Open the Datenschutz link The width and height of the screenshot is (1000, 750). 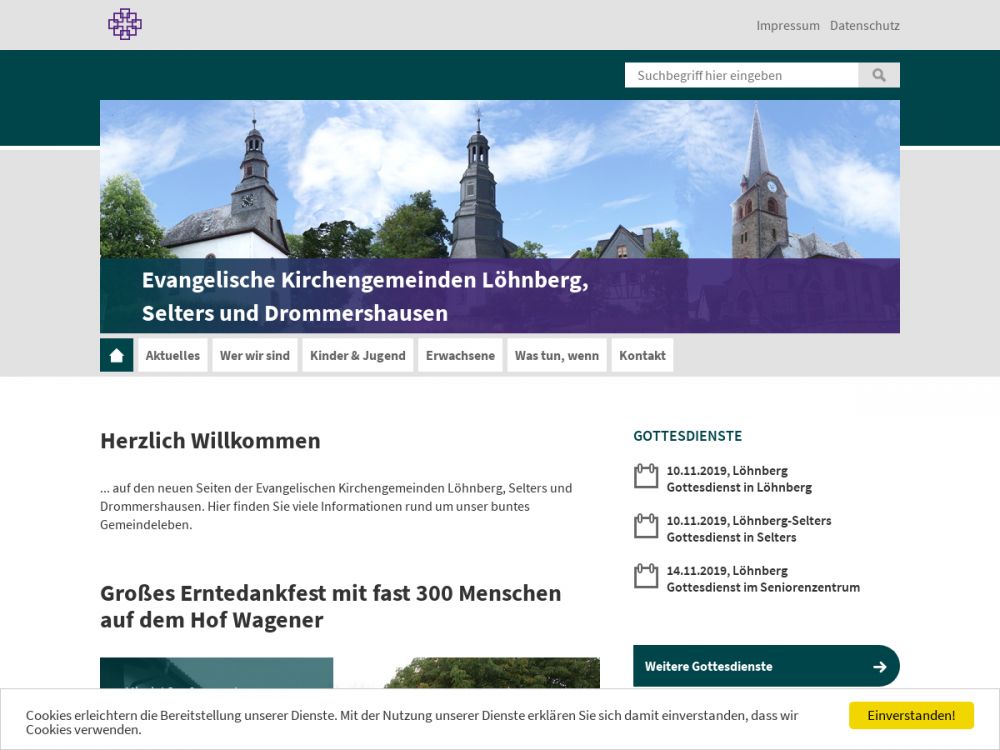coord(864,26)
